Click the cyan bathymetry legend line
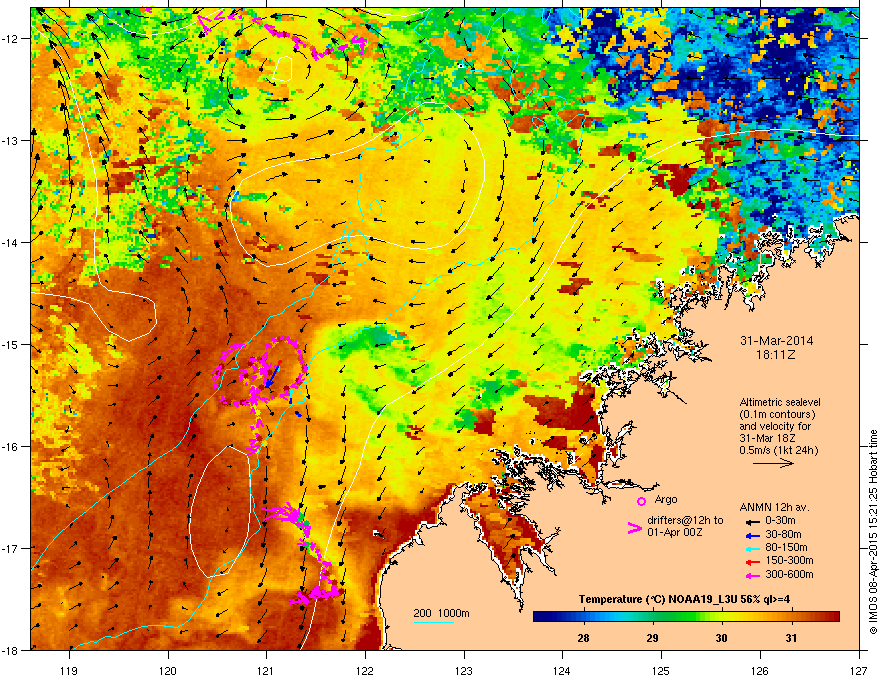 pos(434,622)
